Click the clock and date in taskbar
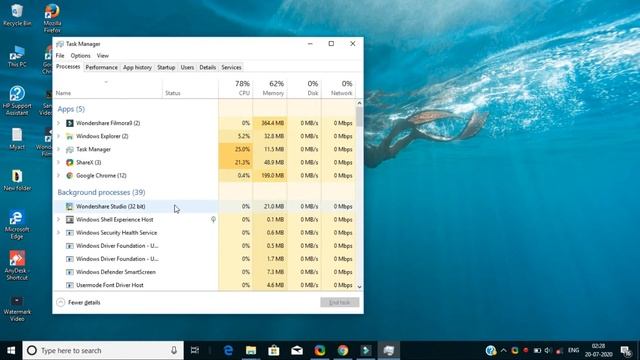Viewport: 640px width, 360px height. [598, 350]
